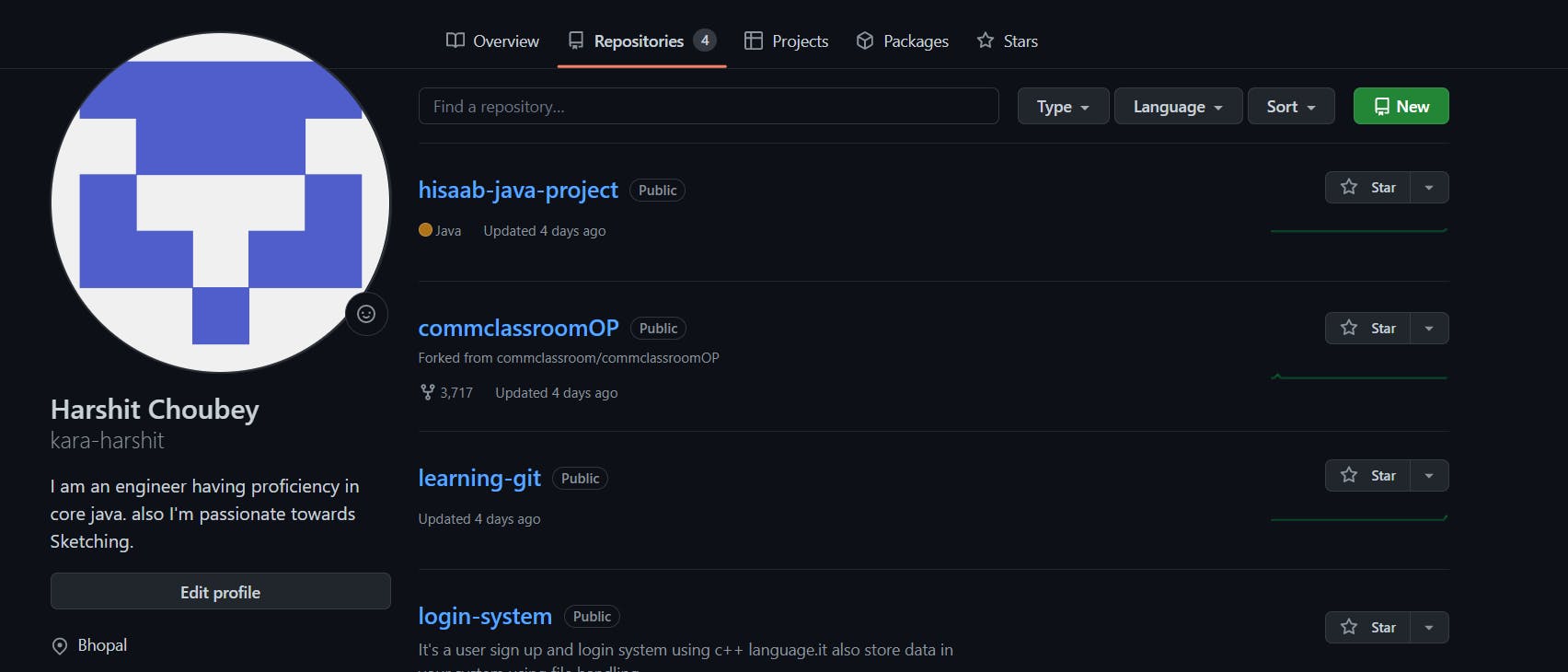Open the commclassroomOP repository link
Image resolution: width=1568 pixels, height=672 pixels.
pos(518,328)
